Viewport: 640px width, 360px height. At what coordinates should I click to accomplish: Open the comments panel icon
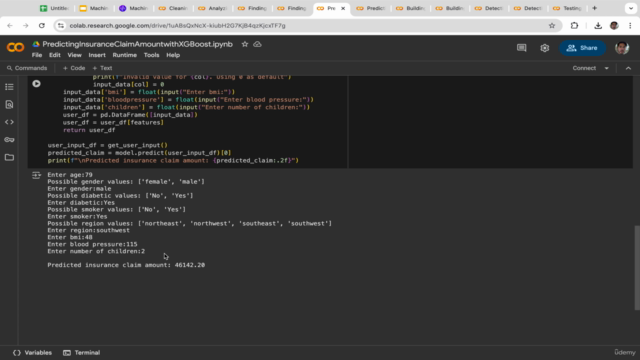pos(522,48)
